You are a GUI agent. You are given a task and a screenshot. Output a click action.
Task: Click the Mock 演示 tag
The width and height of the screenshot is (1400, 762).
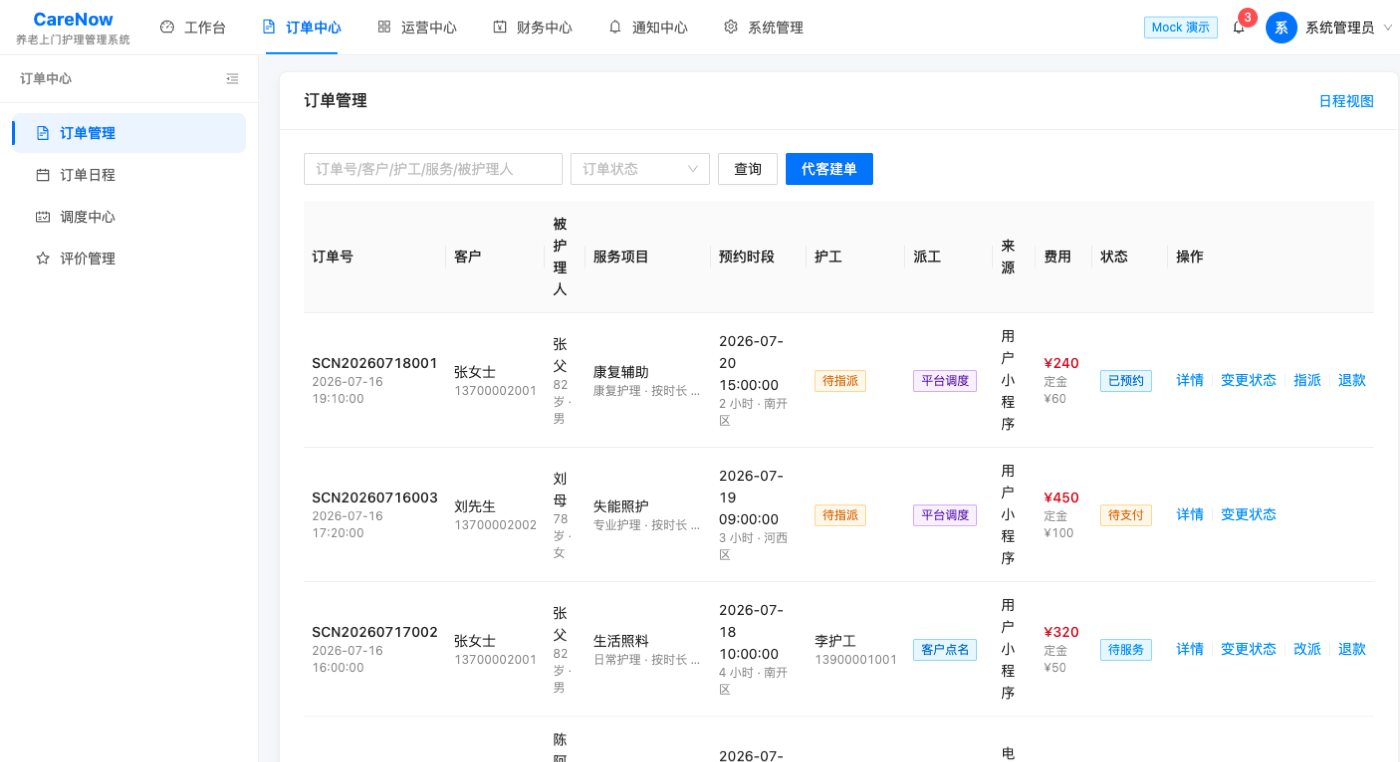click(x=1181, y=28)
